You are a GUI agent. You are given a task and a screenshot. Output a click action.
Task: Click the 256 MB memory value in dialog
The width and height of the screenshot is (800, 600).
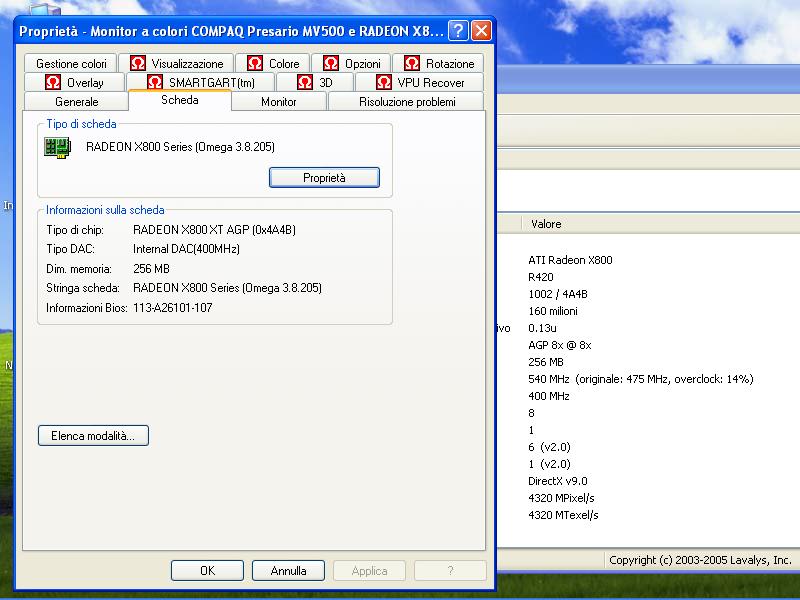point(152,268)
